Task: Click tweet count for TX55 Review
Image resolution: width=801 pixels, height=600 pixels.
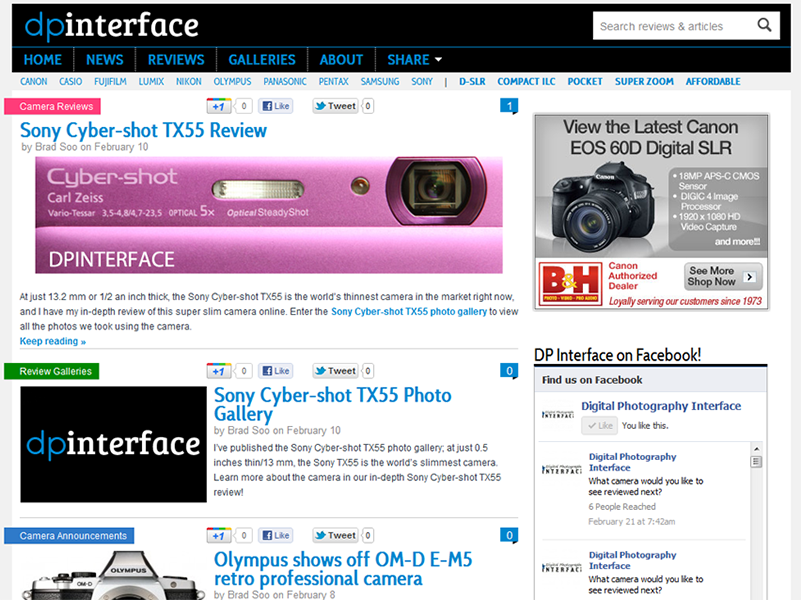Action: point(367,106)
